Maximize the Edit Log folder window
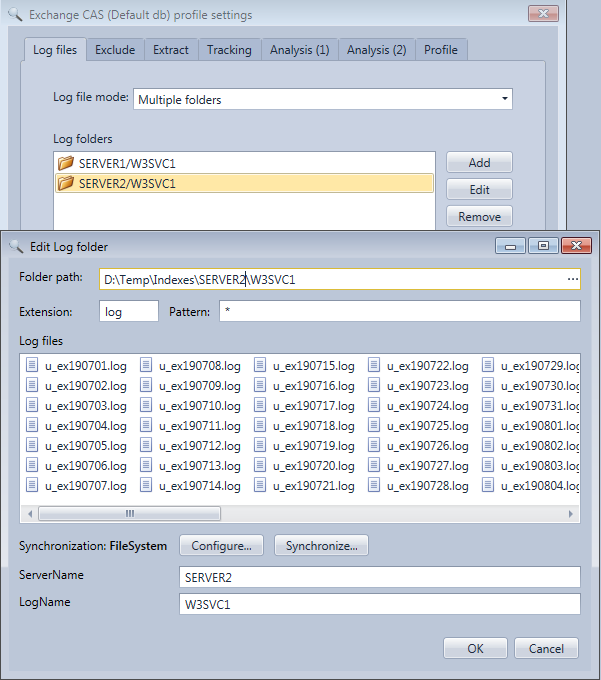Screen dimensions: 601x680 (x=543, y=246)
